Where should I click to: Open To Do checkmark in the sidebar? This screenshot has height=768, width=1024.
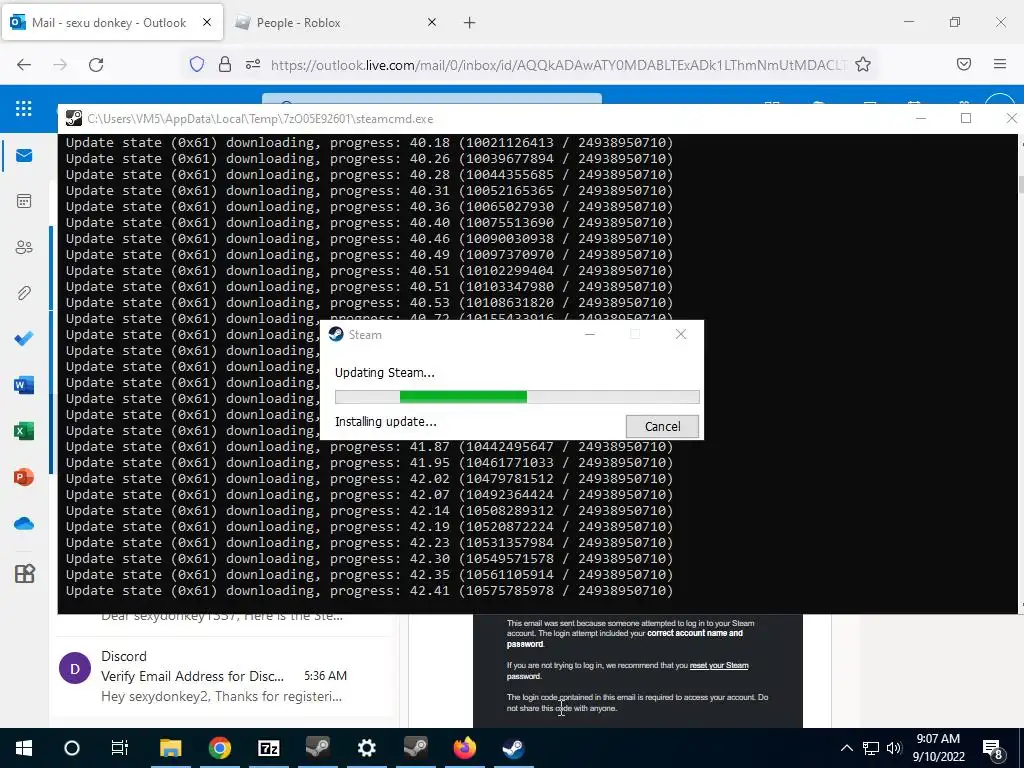tap(24, 339)
